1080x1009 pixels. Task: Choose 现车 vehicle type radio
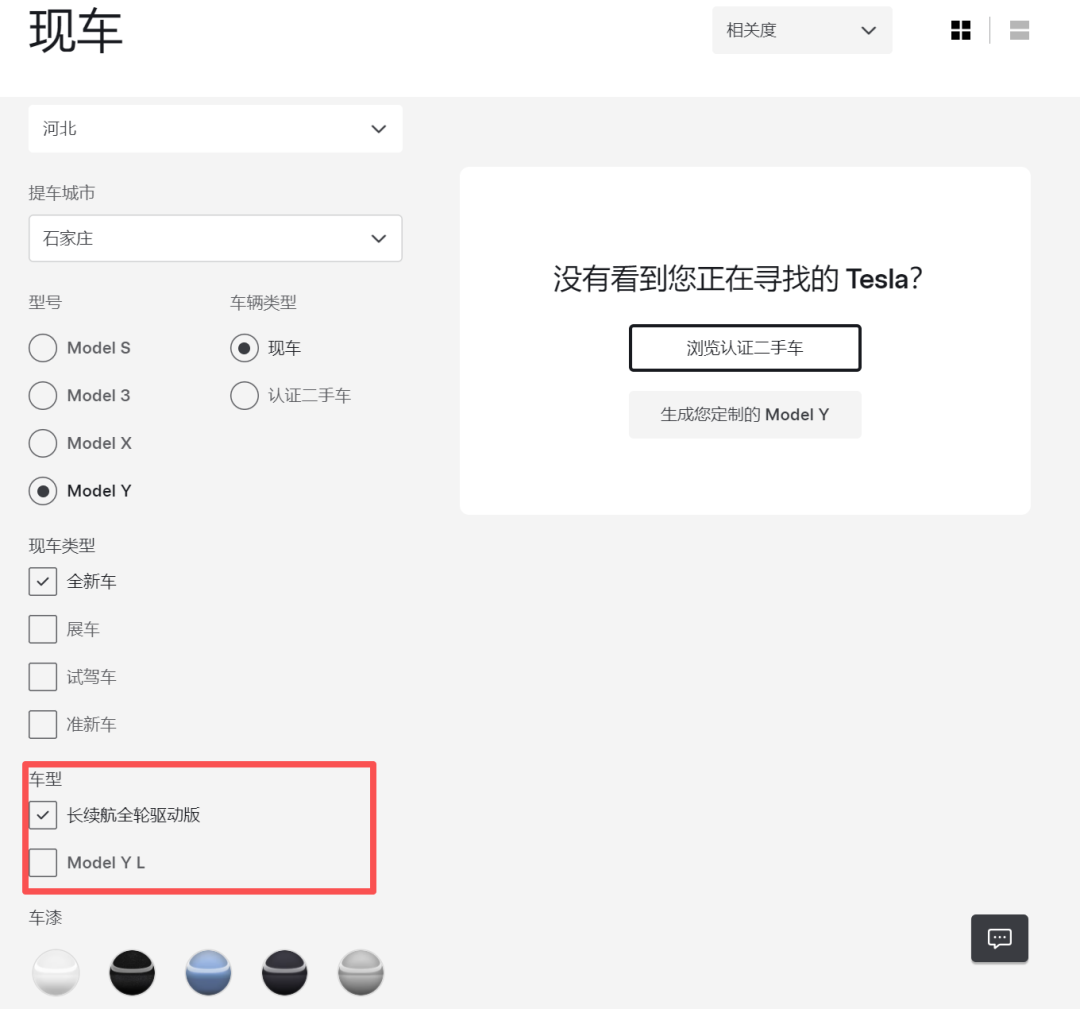point(244,348)
